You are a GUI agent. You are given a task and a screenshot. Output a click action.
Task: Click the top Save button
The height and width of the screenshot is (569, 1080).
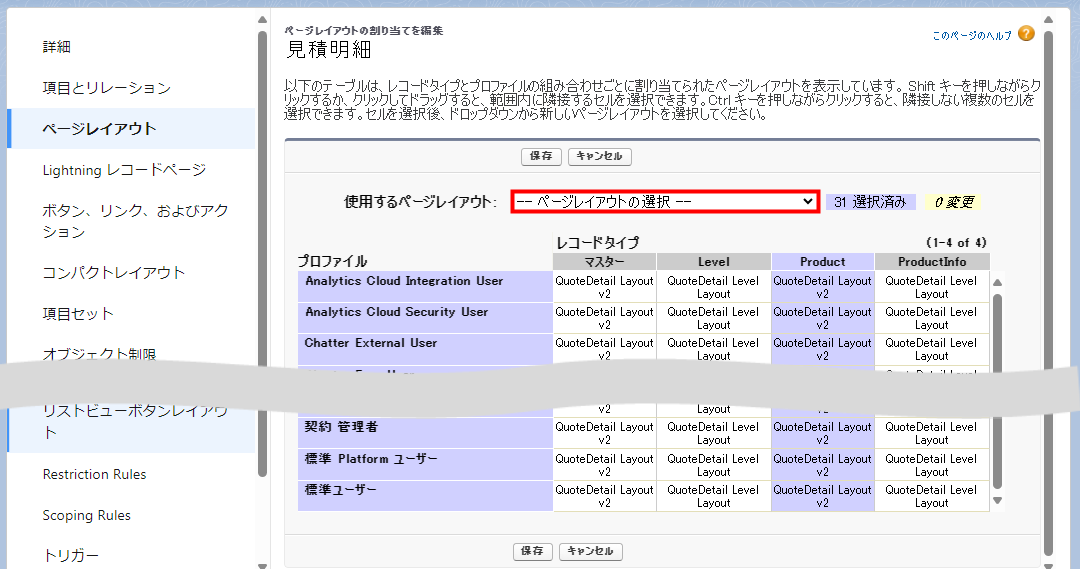[x=541, y=157]
